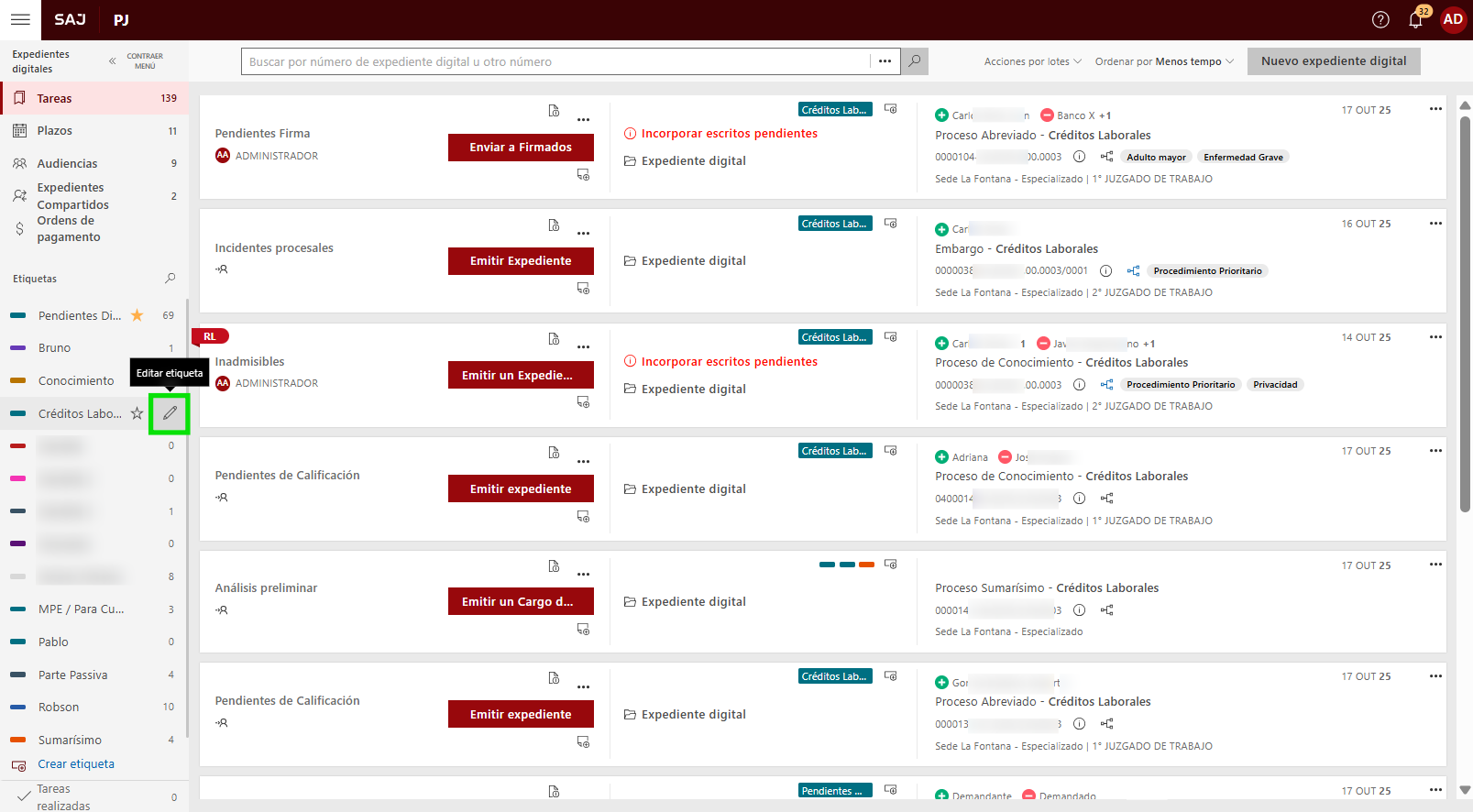The image size is (1473, 812).
Task: Open advanced search options ellipsis in search bar
Action: click(x=885, y=61)
